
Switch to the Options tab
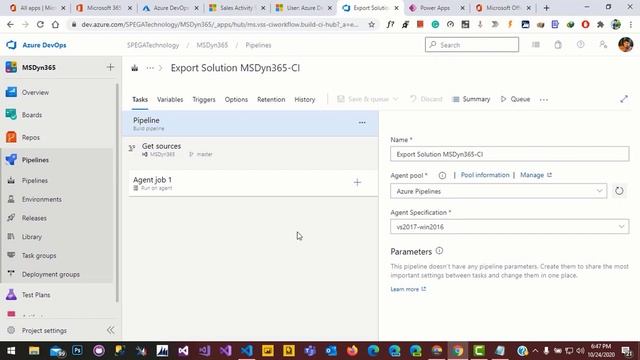[x=236, y=100]
